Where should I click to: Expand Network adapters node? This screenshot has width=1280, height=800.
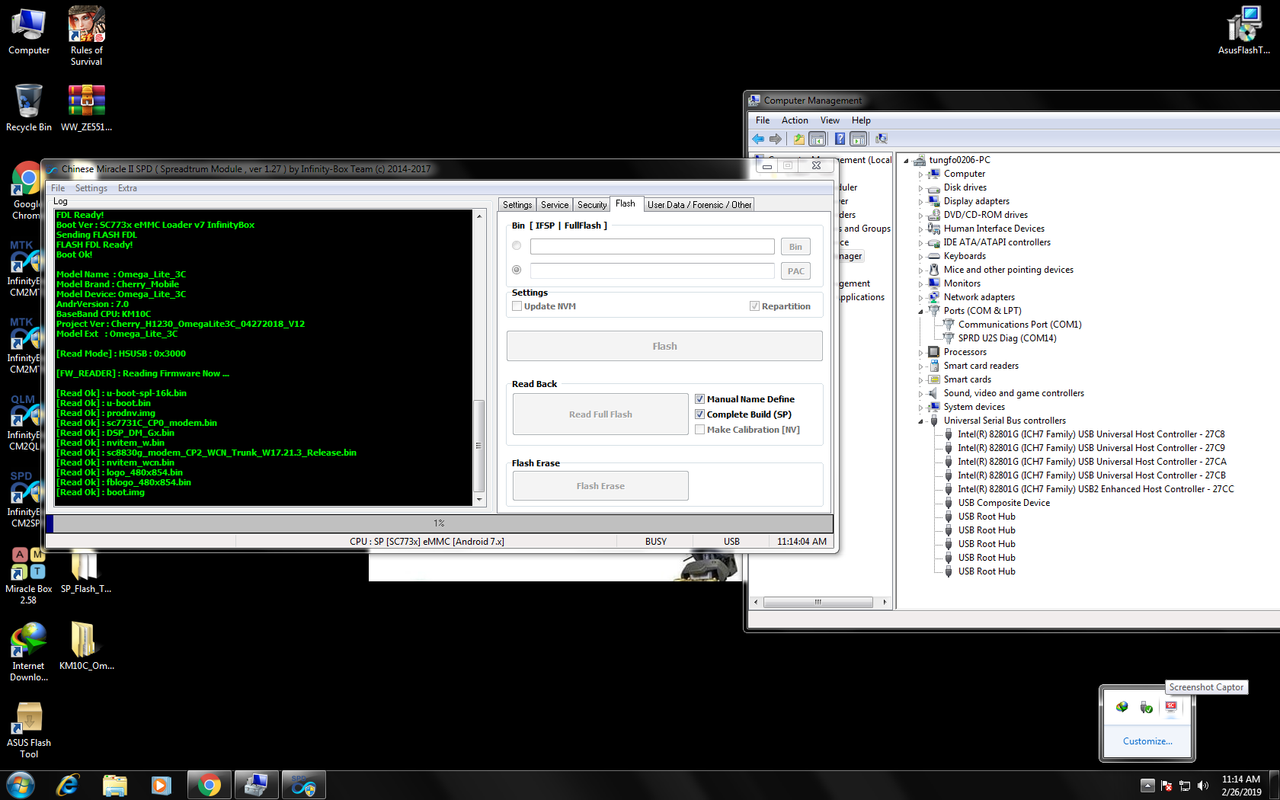pos(921,297)
